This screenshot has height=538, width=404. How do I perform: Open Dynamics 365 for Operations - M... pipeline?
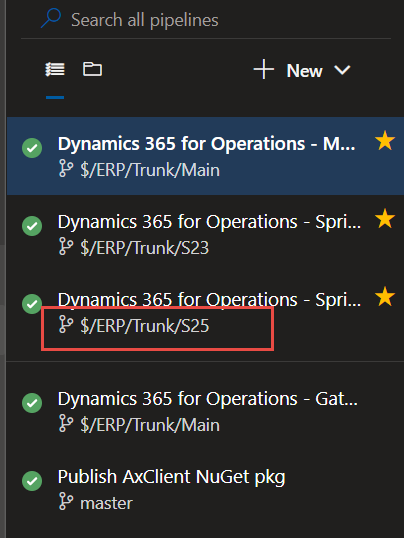click(207, 143)
